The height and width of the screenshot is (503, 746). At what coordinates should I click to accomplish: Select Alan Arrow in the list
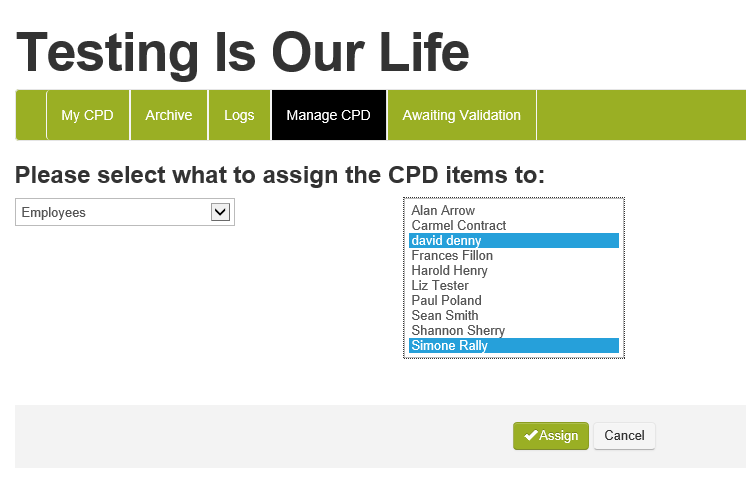pos(443,211)
